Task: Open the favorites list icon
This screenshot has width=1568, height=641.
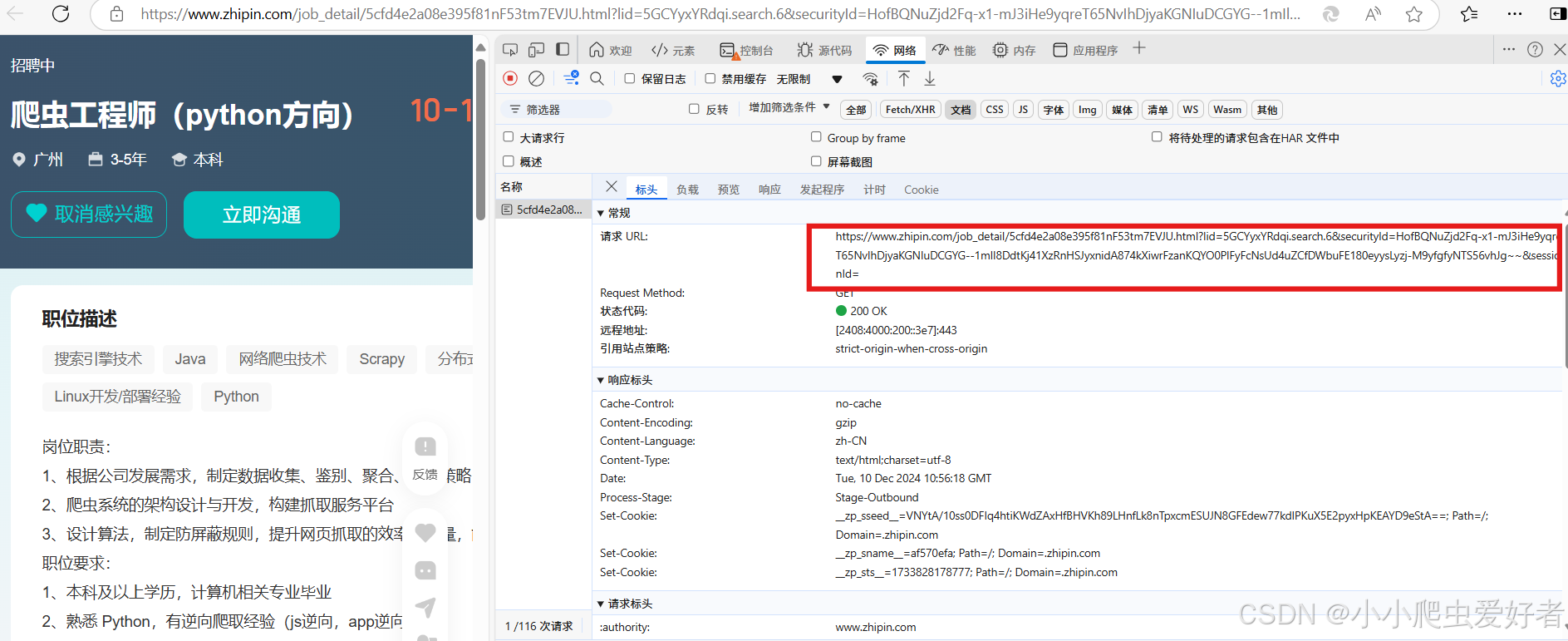Action: tap(1469, 14)
